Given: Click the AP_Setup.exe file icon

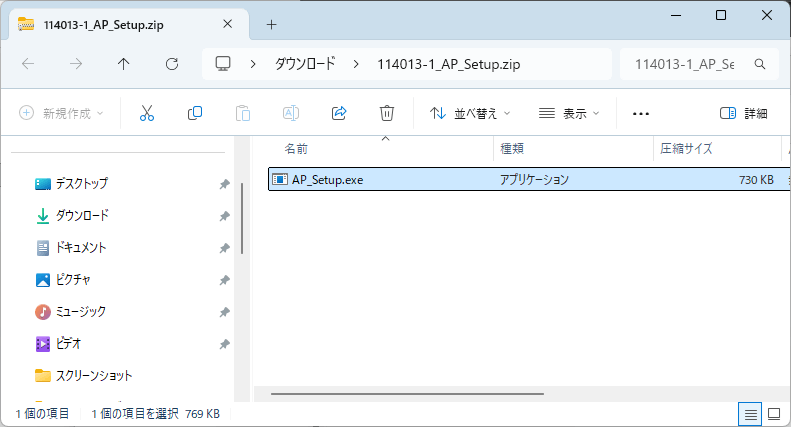Looking at the screenshot, I should 281,180.
